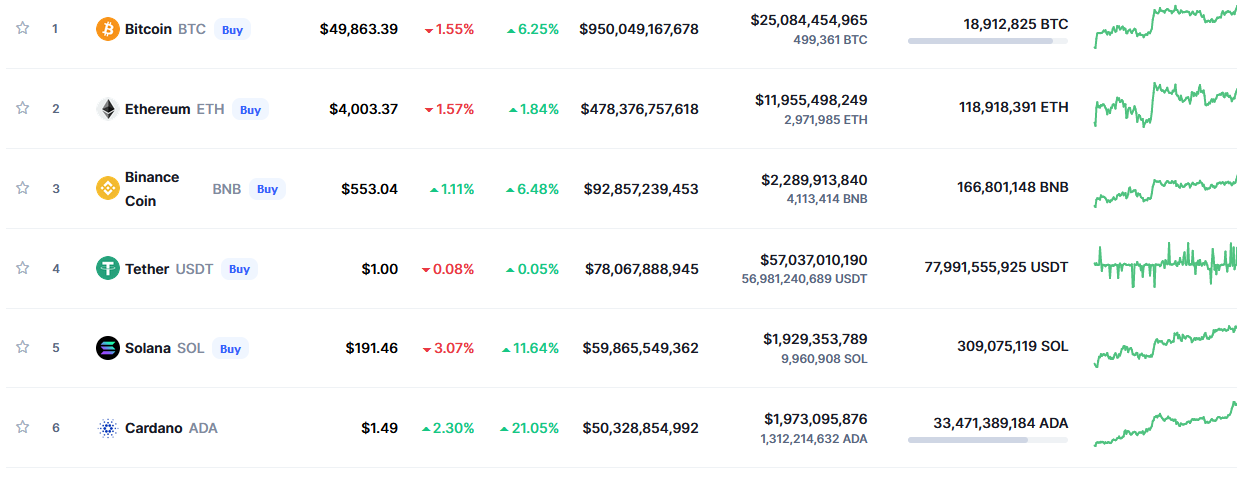The image size is (1252, 479).
Task: Add Cardano to watchlist via star
Action: pos(22,427)
